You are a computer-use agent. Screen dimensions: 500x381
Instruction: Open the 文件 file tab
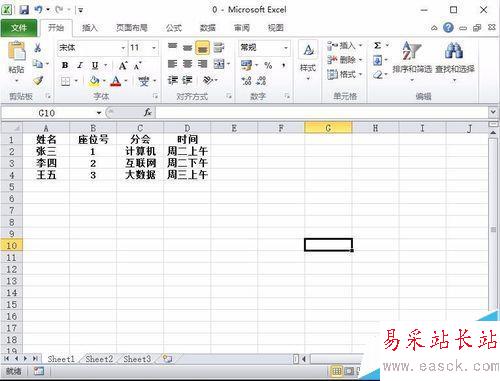click(x=19, y=28)
